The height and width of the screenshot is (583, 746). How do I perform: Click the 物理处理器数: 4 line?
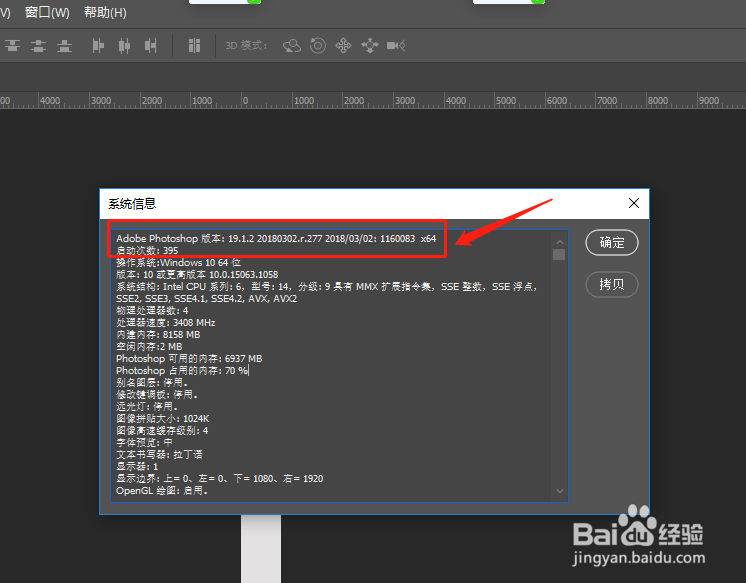click(152, 310)
